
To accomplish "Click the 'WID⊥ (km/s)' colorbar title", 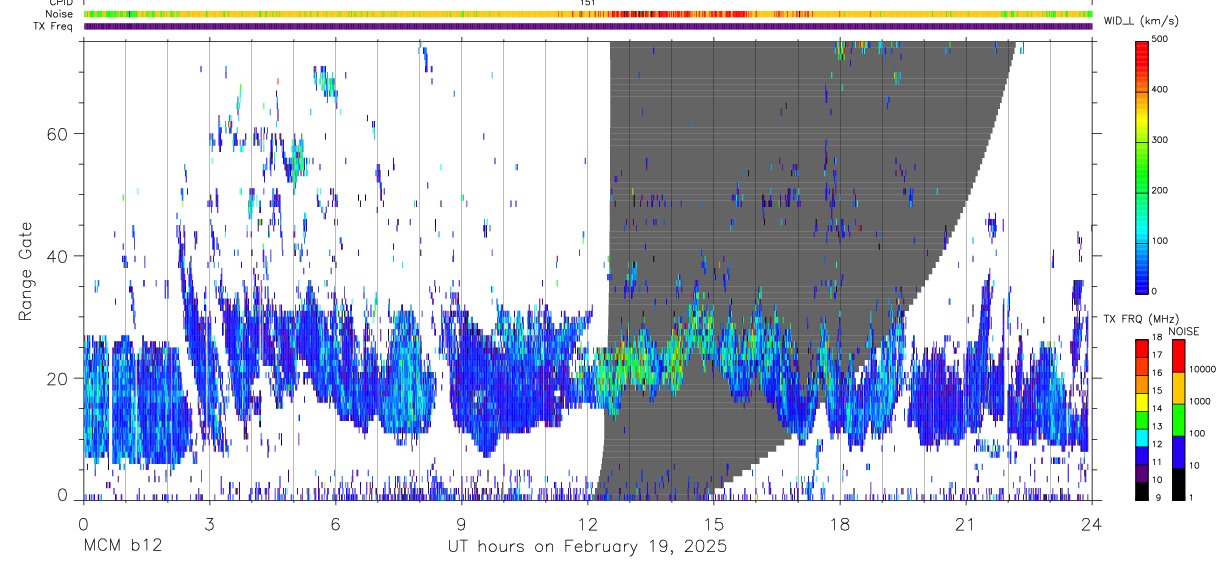I will point(1143,21).
